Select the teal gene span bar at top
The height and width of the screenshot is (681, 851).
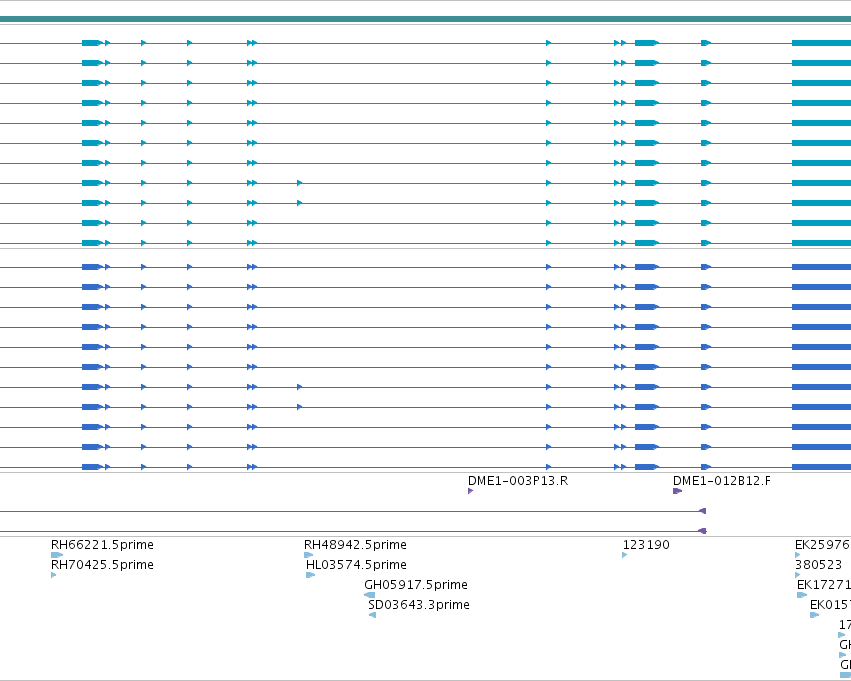pos(426,19)
